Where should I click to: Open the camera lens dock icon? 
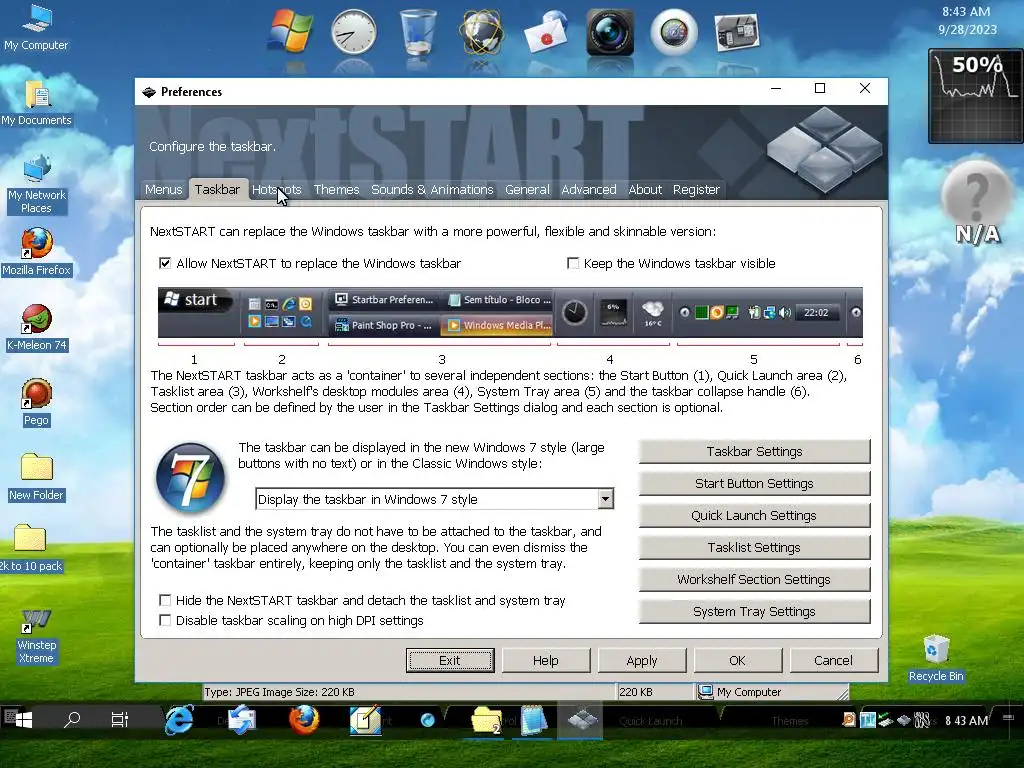tap(610, 32)
